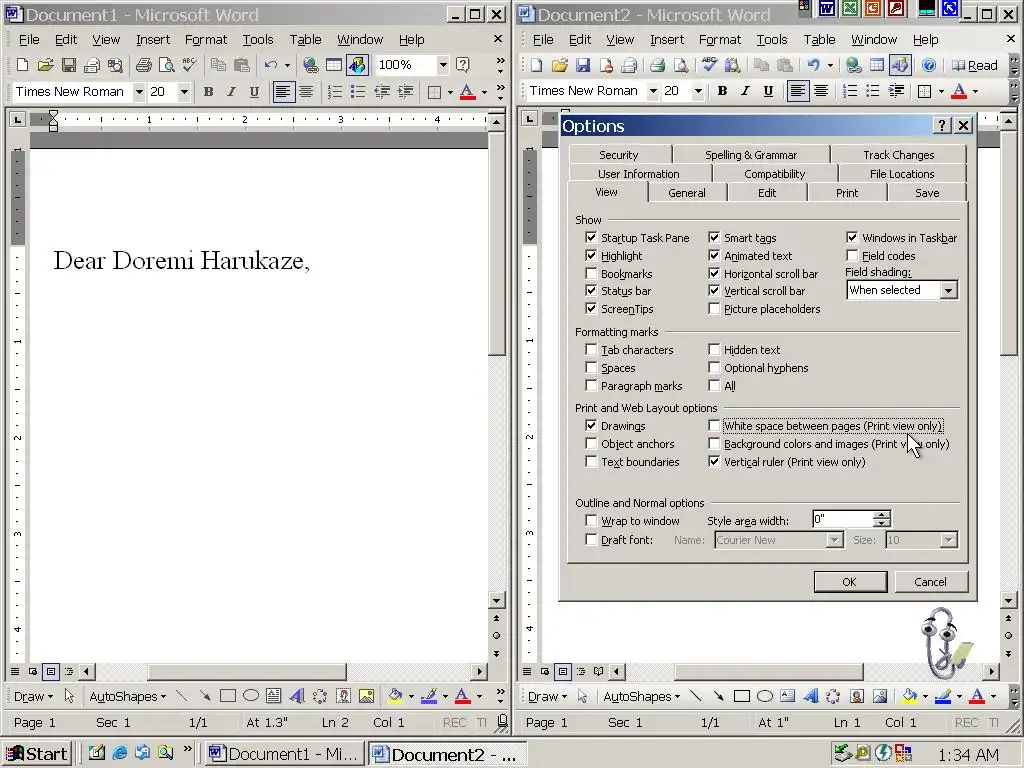Open General tab in Options
Viewport: 1024px width, 768px height.
coord(687,193)
